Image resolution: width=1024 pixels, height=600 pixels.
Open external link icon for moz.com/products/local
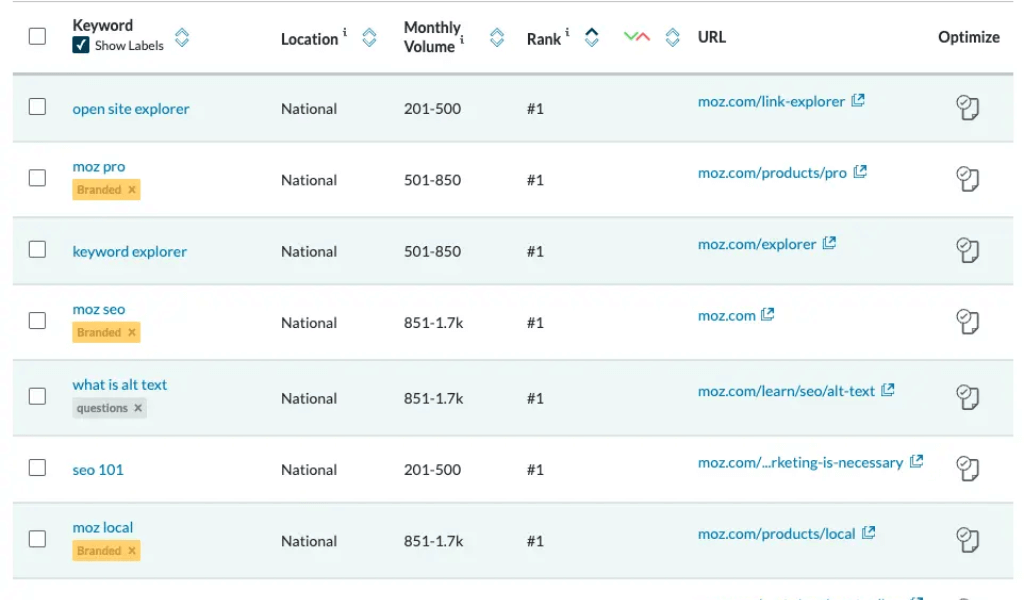(869, 533)
